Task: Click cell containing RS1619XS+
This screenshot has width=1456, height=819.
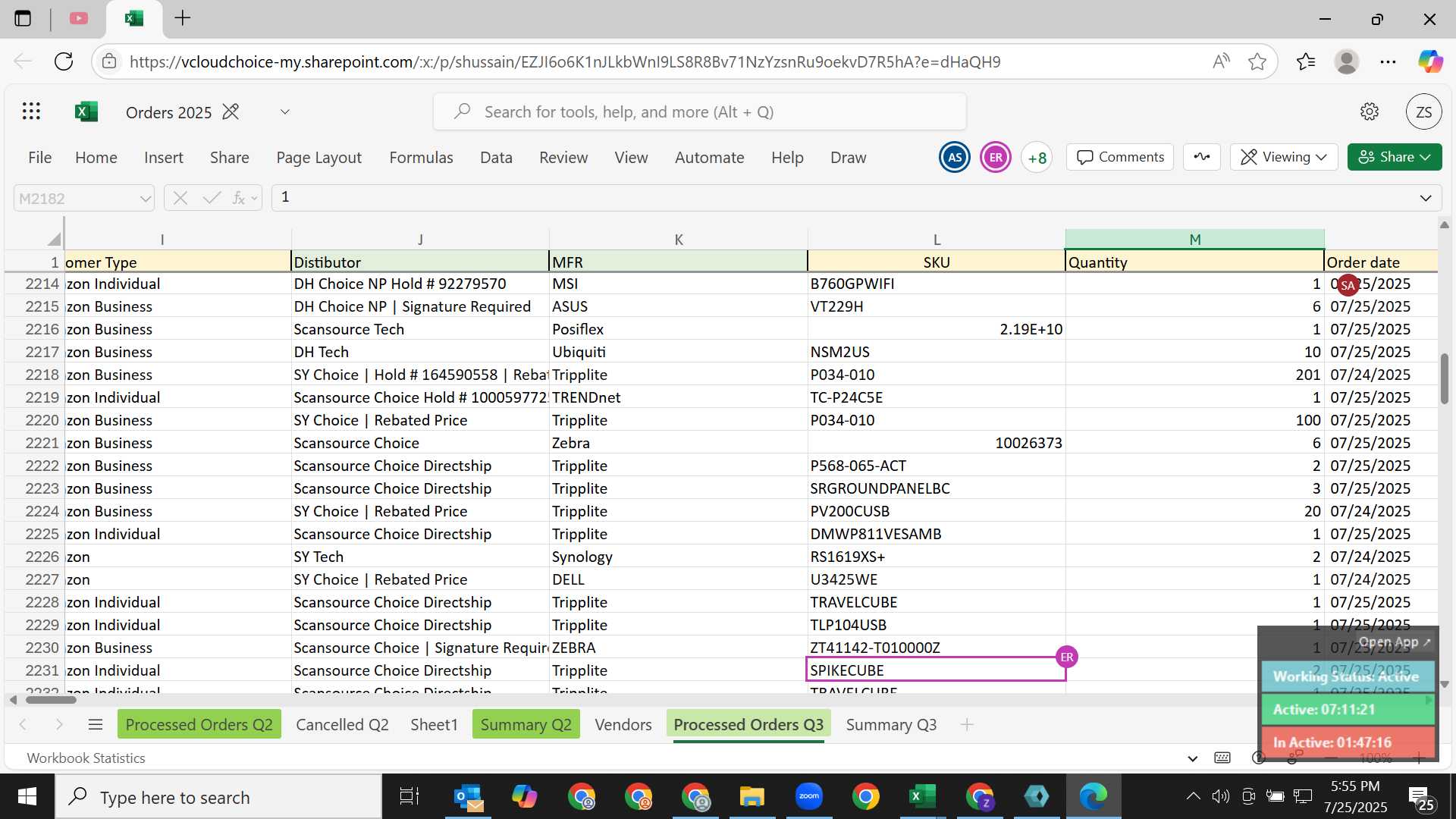Action: click(x=937, y=557)
